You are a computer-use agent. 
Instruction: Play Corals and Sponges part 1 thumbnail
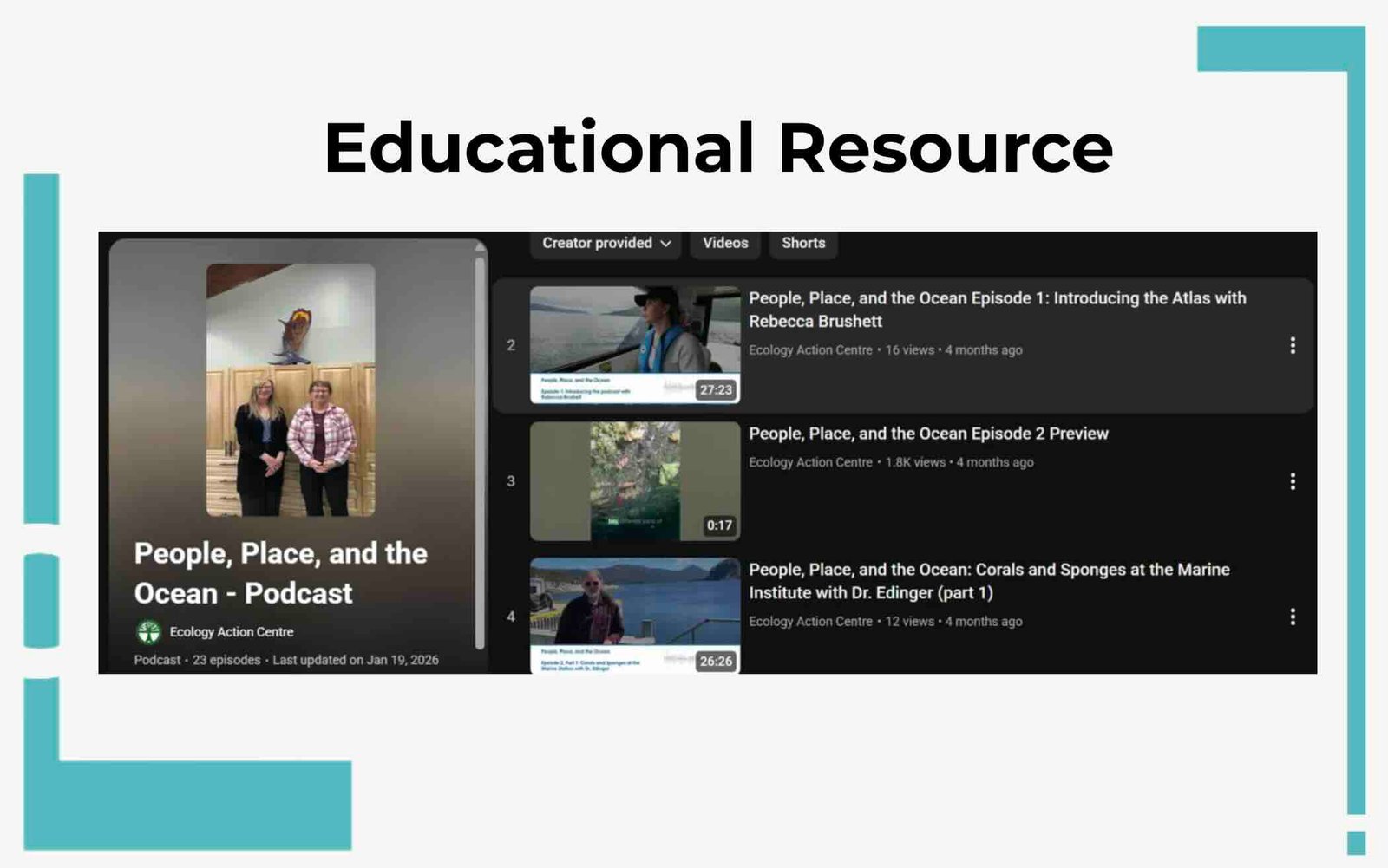(x=635, y=616)
